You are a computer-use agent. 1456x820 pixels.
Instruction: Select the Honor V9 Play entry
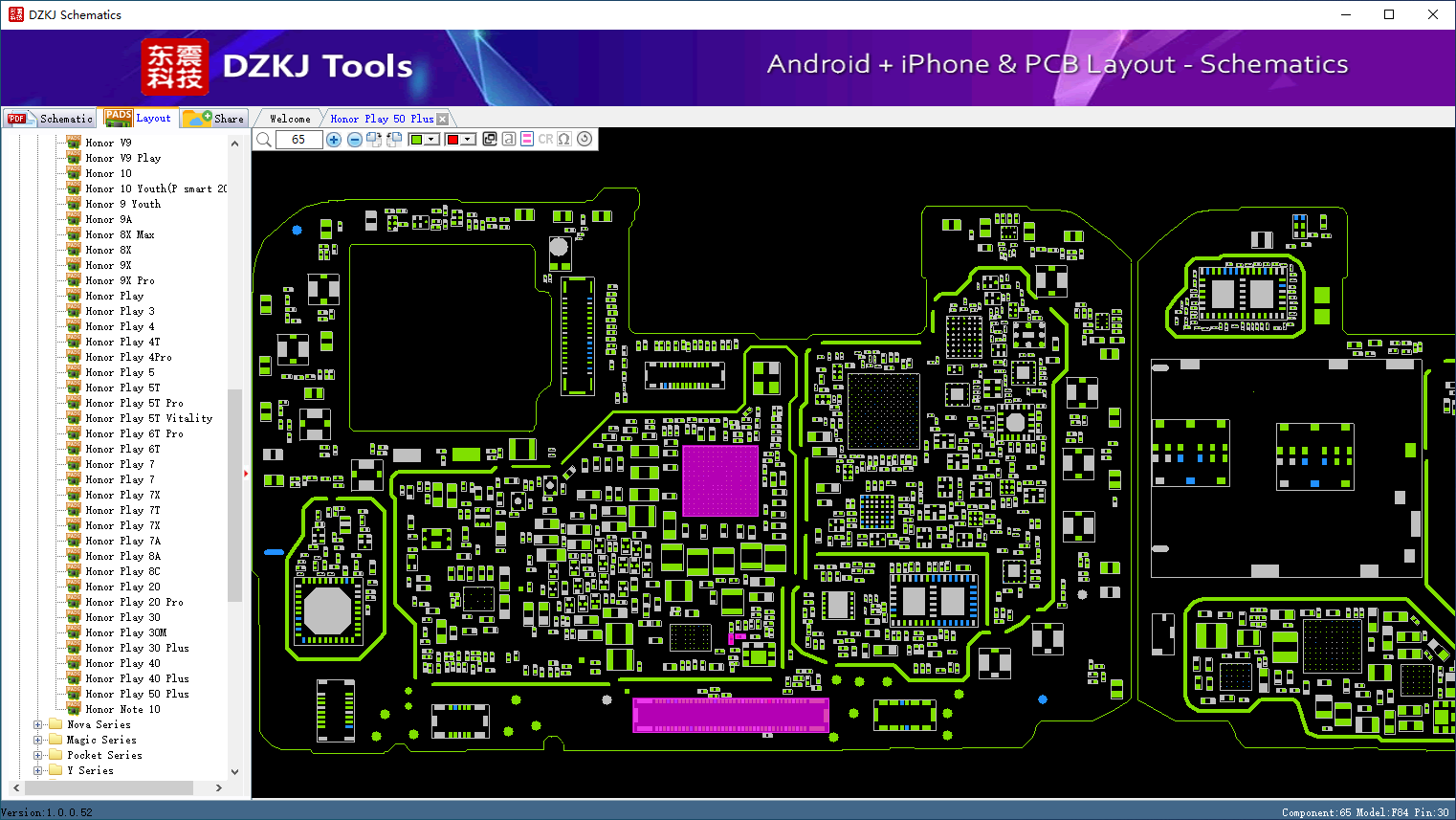pyautogui.click(x=122, y=158)
